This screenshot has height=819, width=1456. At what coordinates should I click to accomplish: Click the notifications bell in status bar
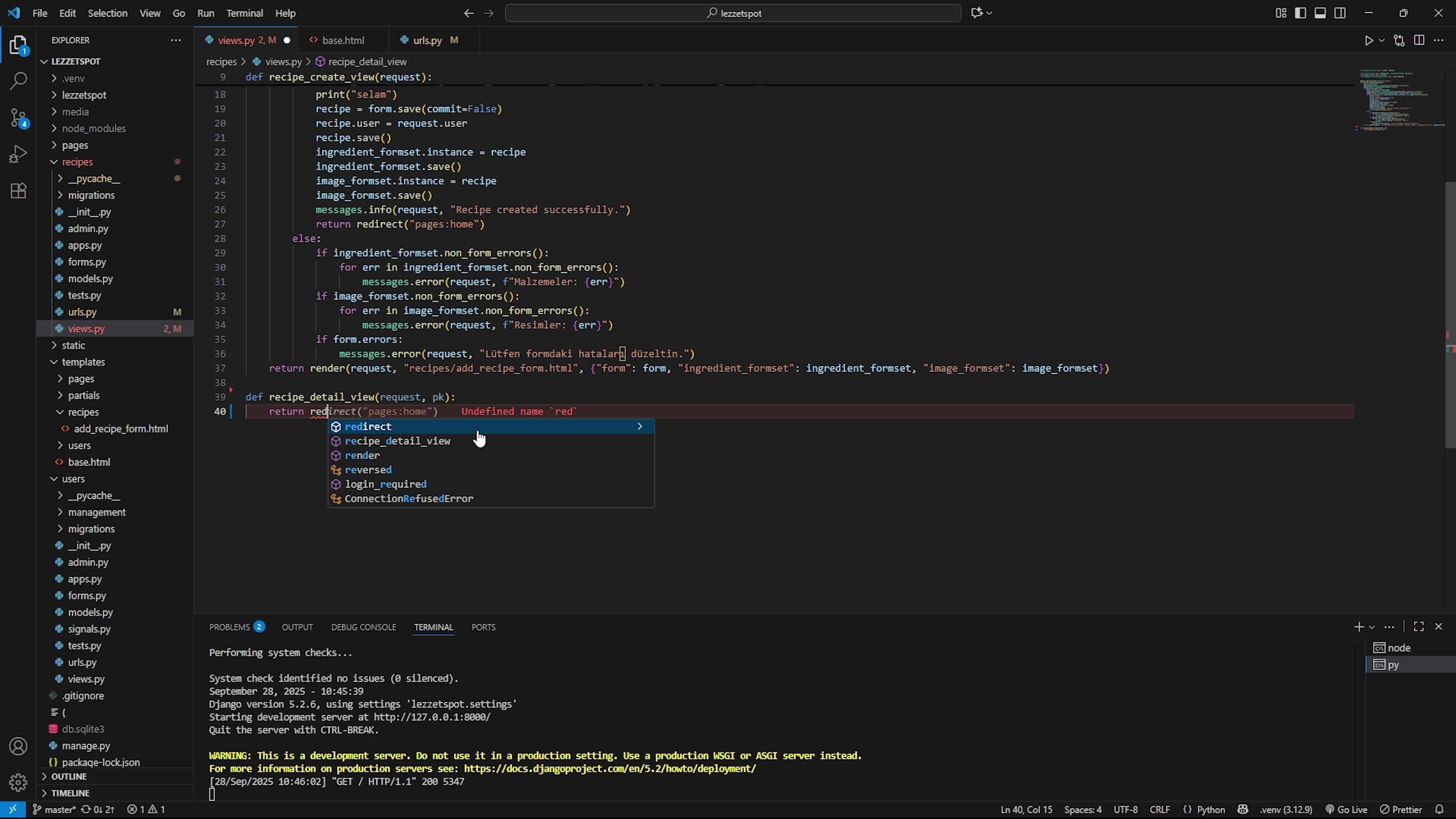[x=1439, y=810]
